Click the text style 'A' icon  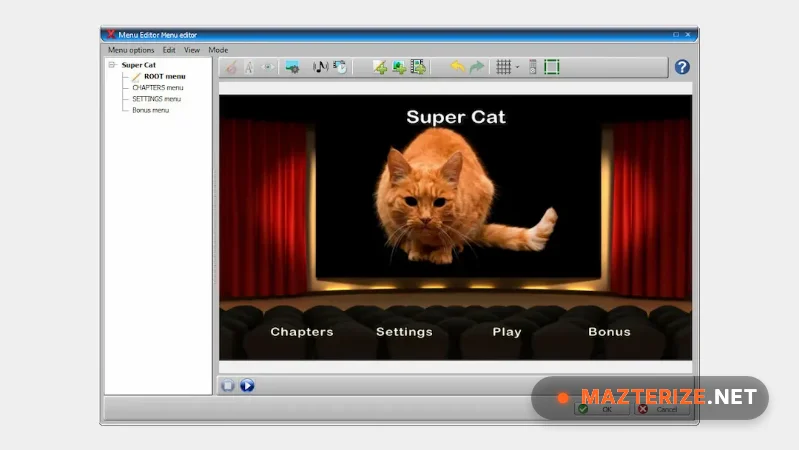tap(249, 67)
